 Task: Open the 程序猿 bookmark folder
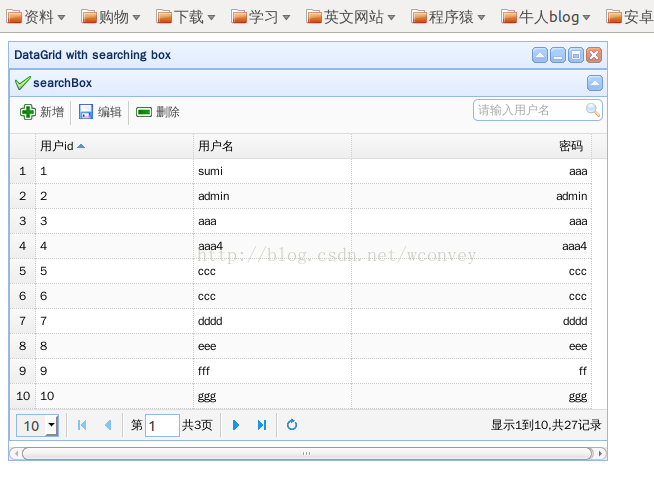pyautogui.click(x=449, y=17)
